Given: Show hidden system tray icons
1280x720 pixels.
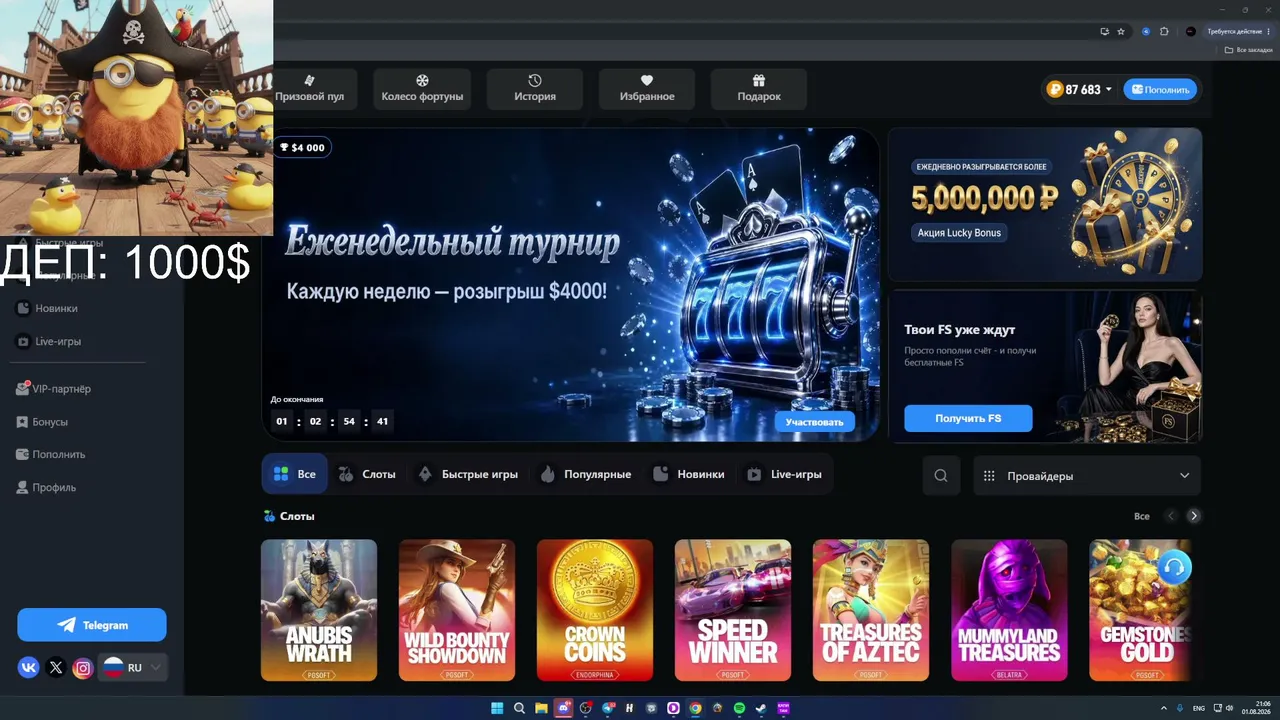Looking at the screenshot, I should [1166, 708].
